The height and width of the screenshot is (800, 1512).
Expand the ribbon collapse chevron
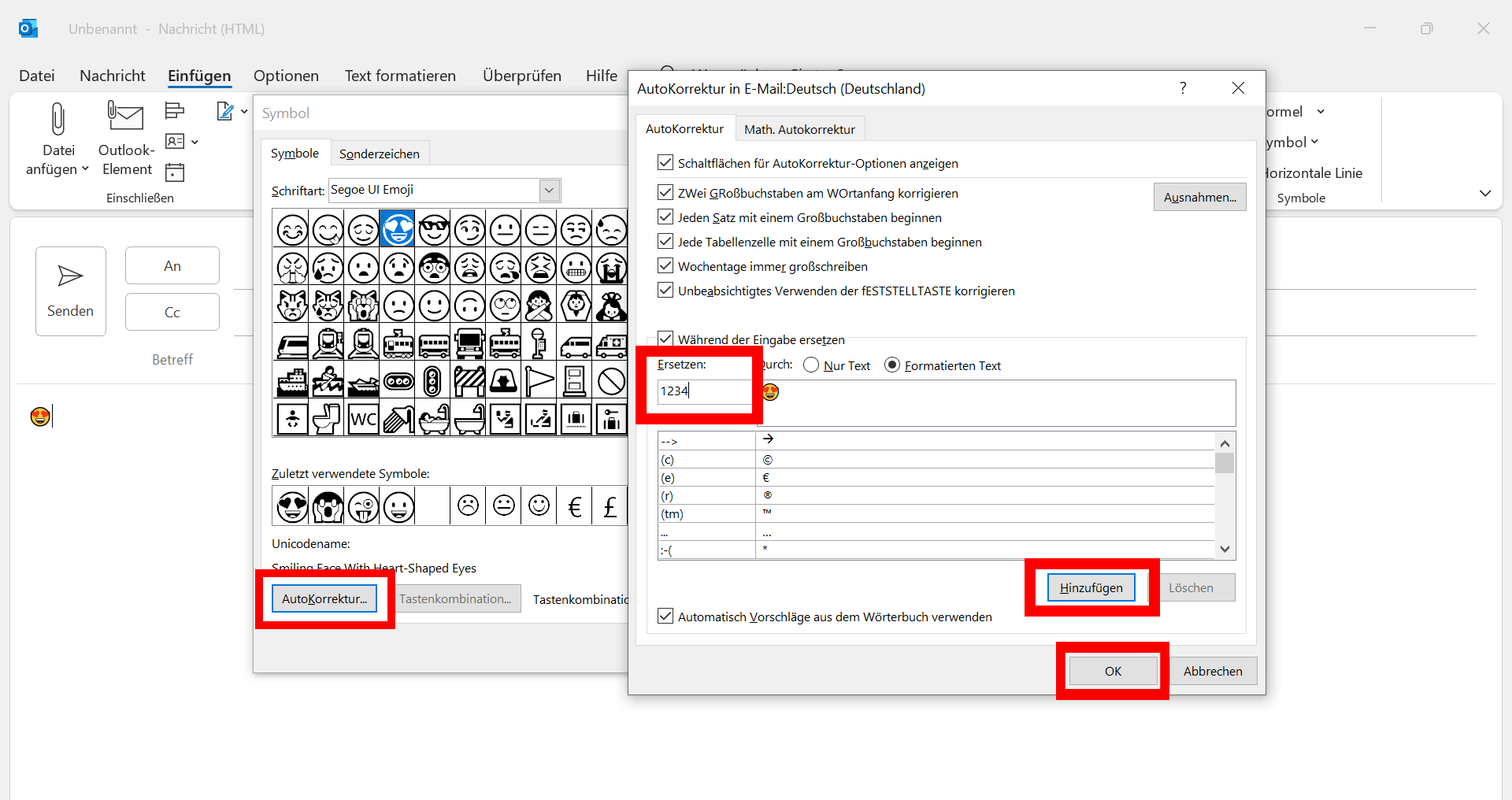(x=1484, y=194)
